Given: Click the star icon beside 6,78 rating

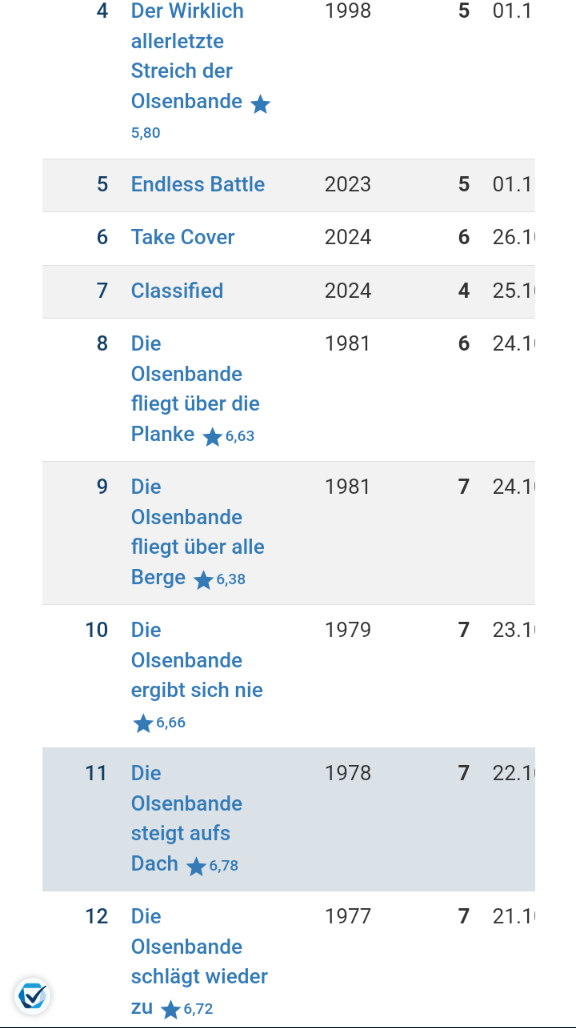Looking at the screenshot, I should (196, 867).
